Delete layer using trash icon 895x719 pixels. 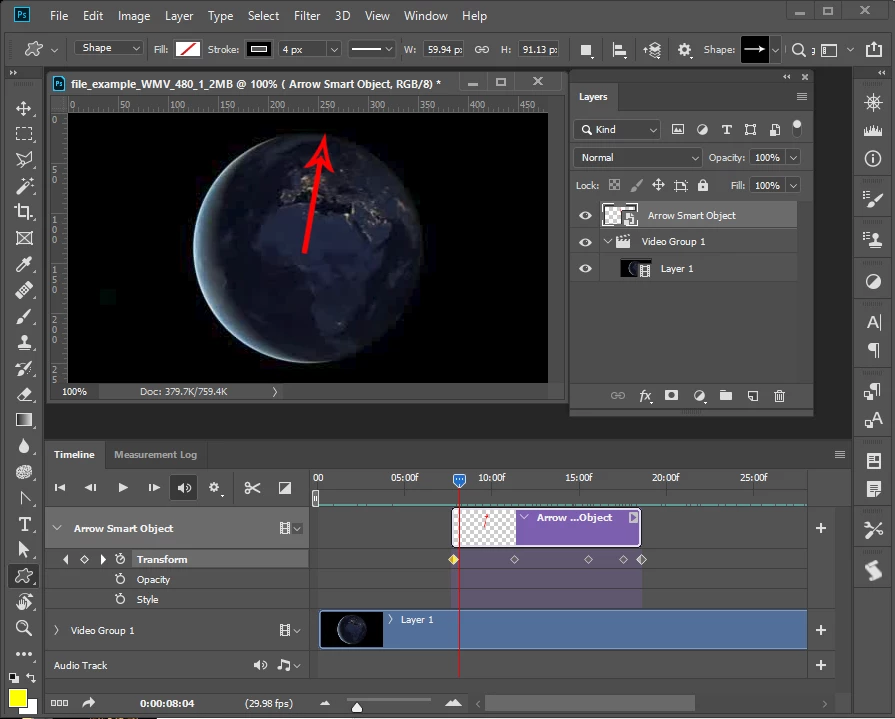point(779,396)
